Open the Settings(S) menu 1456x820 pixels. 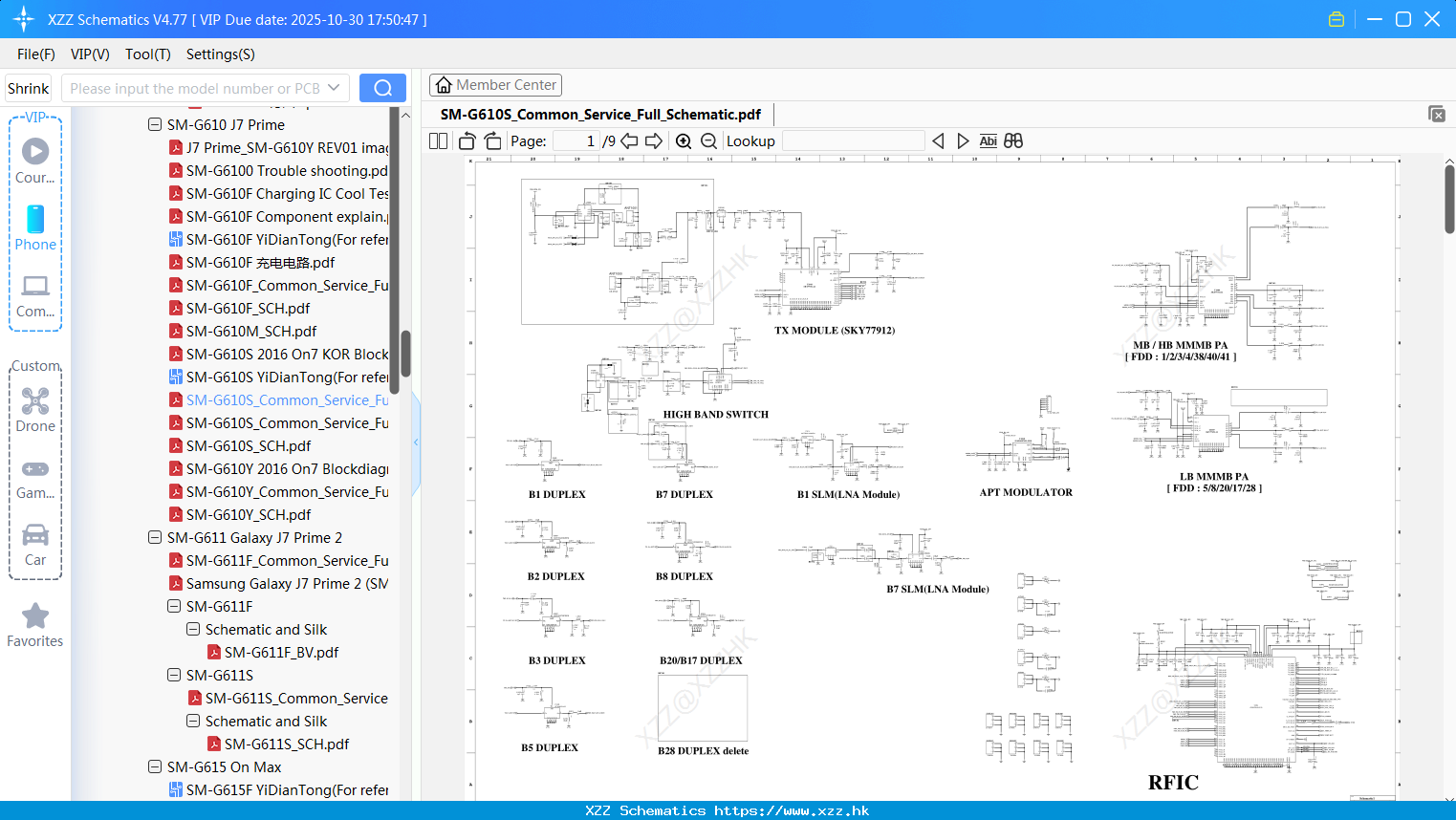pos(221,54)
